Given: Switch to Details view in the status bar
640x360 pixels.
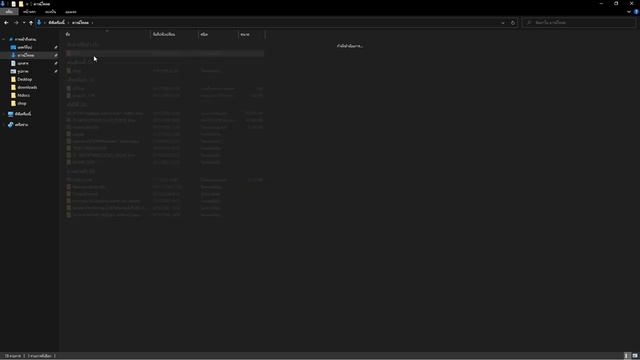Looking at the screenshot, I should click(x=627, y=356).
